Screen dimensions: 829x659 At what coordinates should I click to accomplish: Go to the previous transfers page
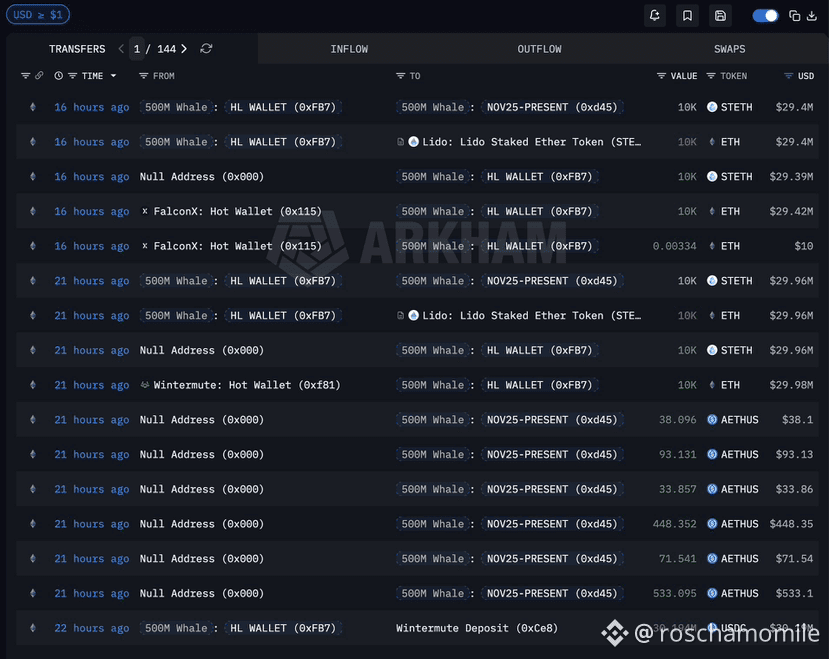121,49
